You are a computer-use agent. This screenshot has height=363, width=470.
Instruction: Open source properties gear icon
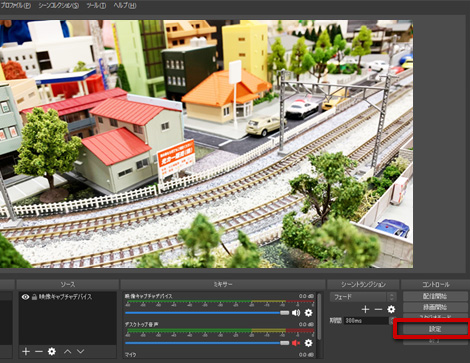(52, 351)
